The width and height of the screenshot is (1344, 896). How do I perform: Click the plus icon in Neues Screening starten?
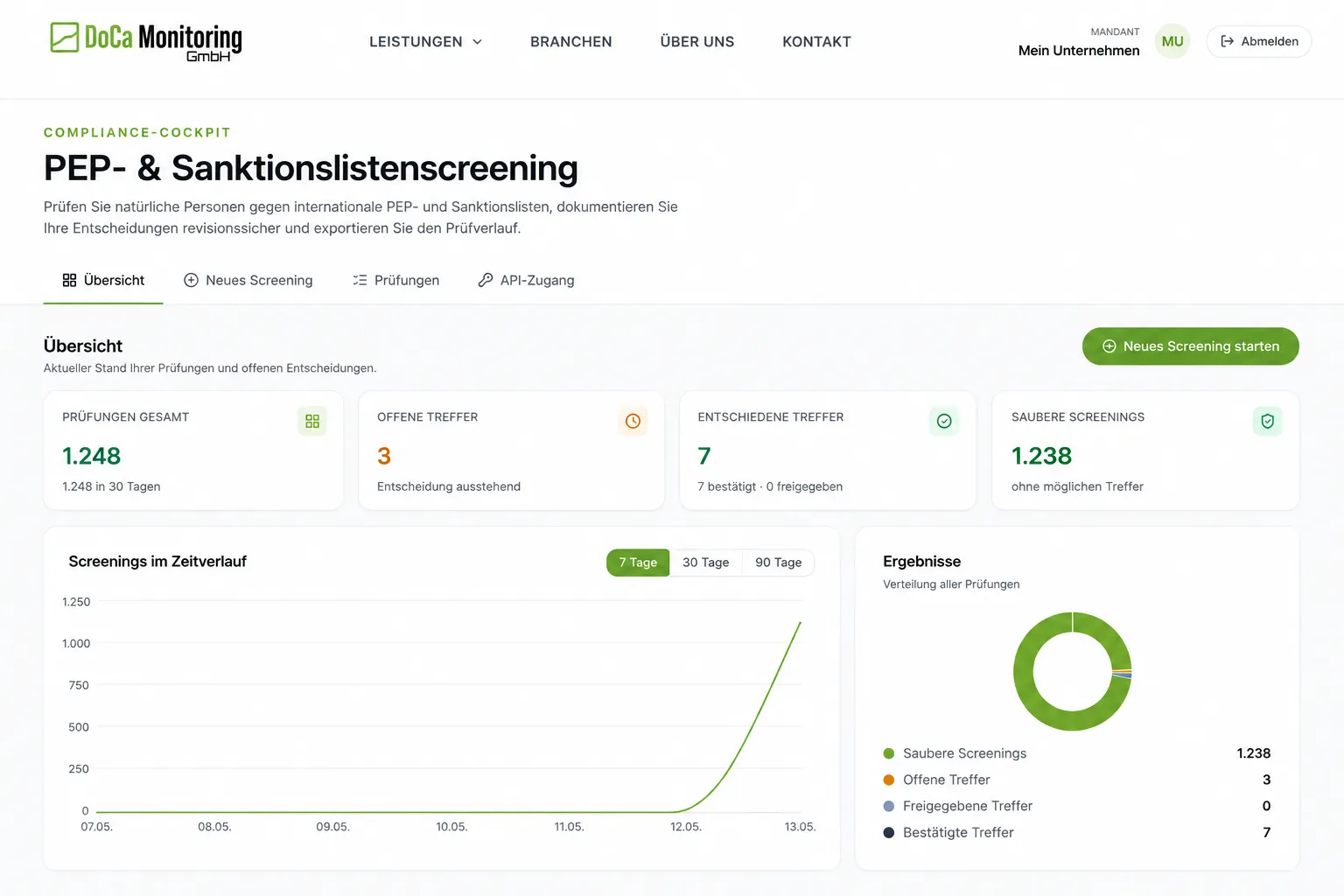pos(1109,346)
